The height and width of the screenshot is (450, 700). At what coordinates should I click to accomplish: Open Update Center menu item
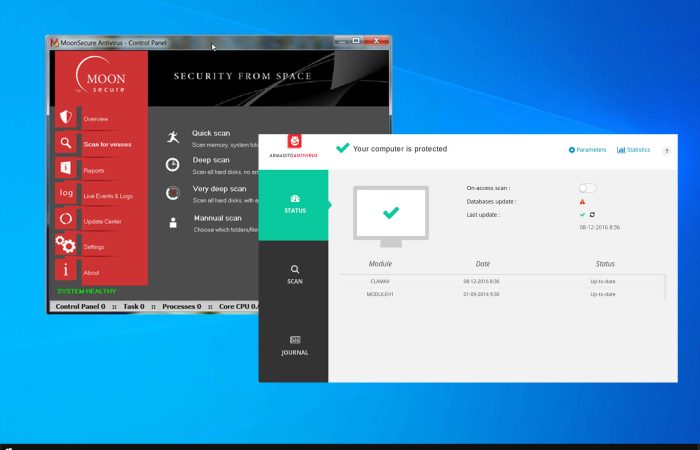[102, 221]
